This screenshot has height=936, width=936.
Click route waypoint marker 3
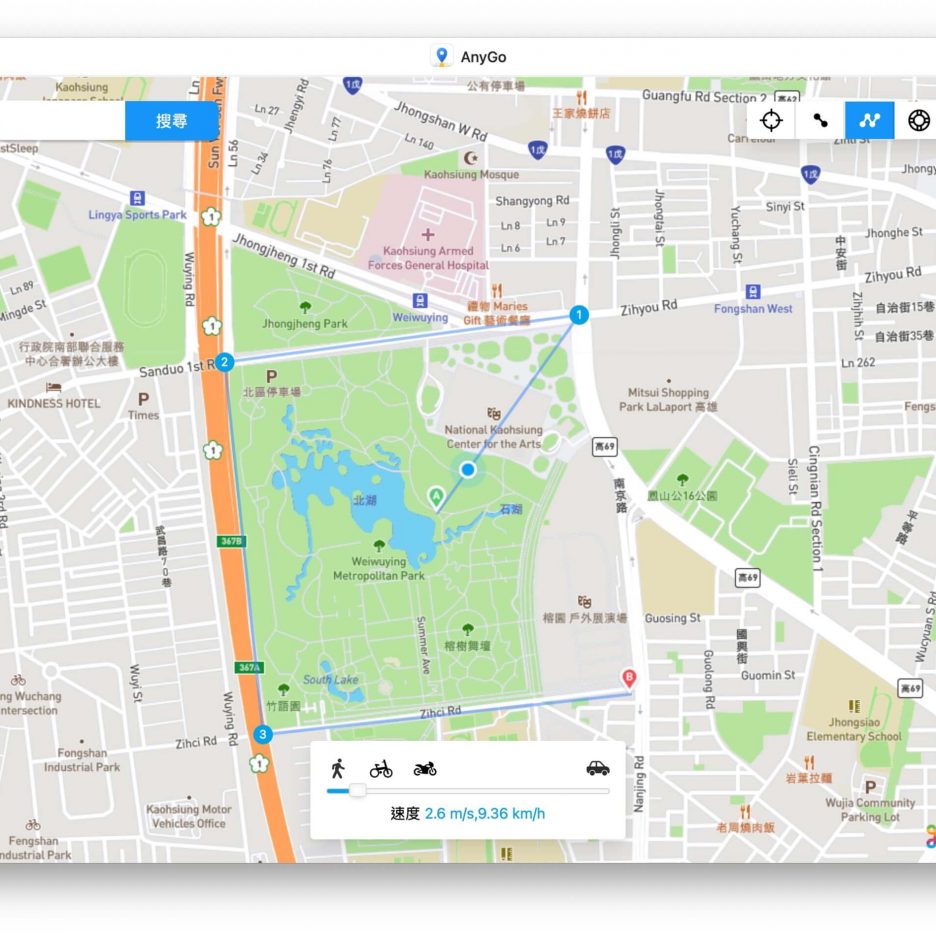pos(263,735)
